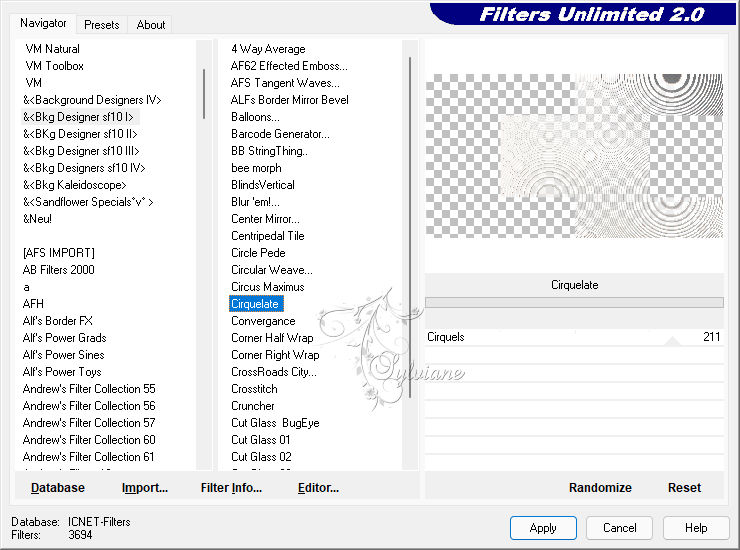740x550 pixels.
Task: Choose the Convergance filter
Action: [263, 321]
